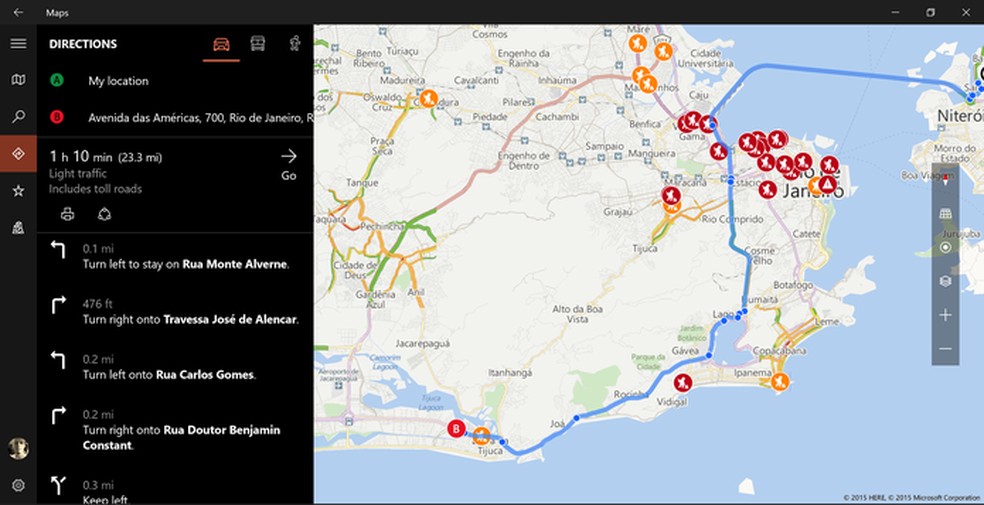Image resolution: width=984 pixels, height=505 pixels.
Task: Click the 'Light traffic' status text
Action: [78, 174]
